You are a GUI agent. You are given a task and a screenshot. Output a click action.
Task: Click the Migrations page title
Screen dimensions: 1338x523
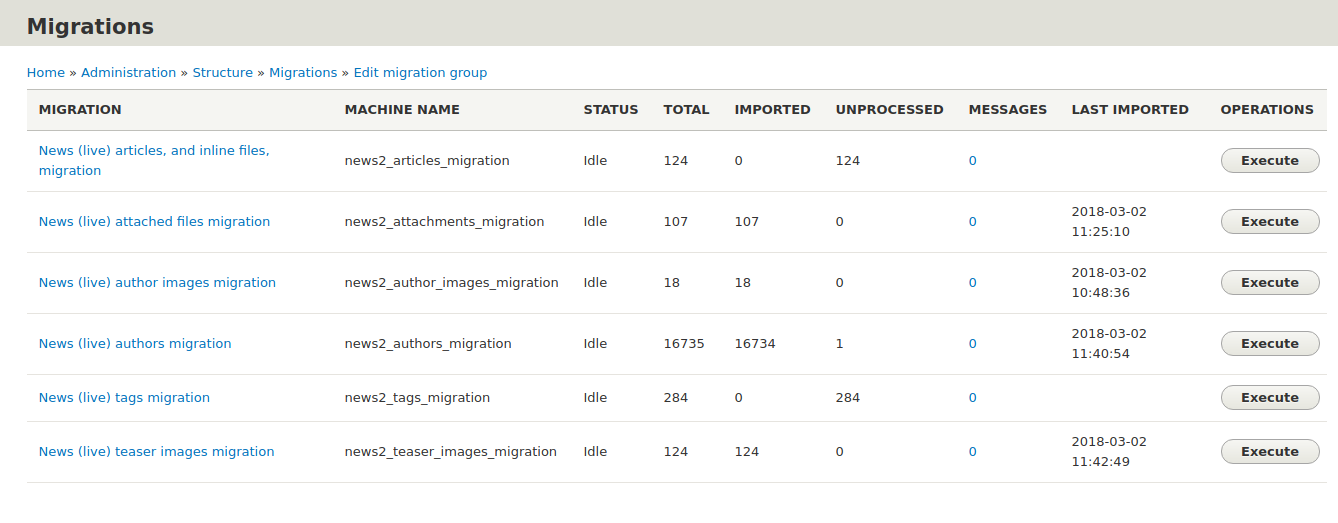click(90, 27)
